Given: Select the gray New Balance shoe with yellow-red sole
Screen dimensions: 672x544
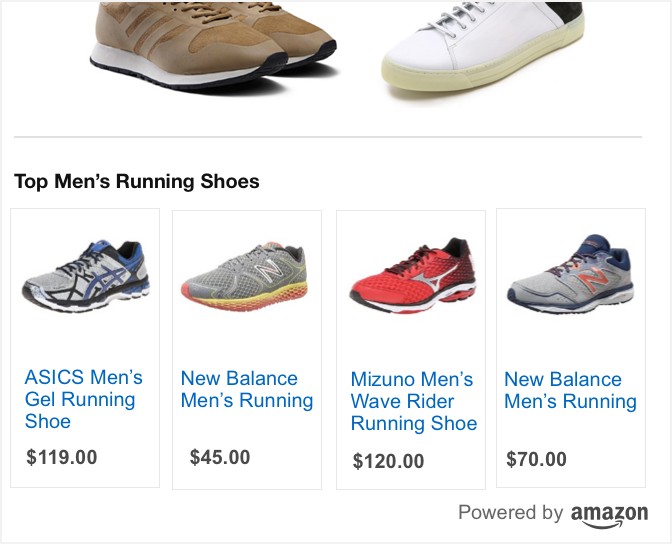Looking at the screenshot, I should pos(247,276).
